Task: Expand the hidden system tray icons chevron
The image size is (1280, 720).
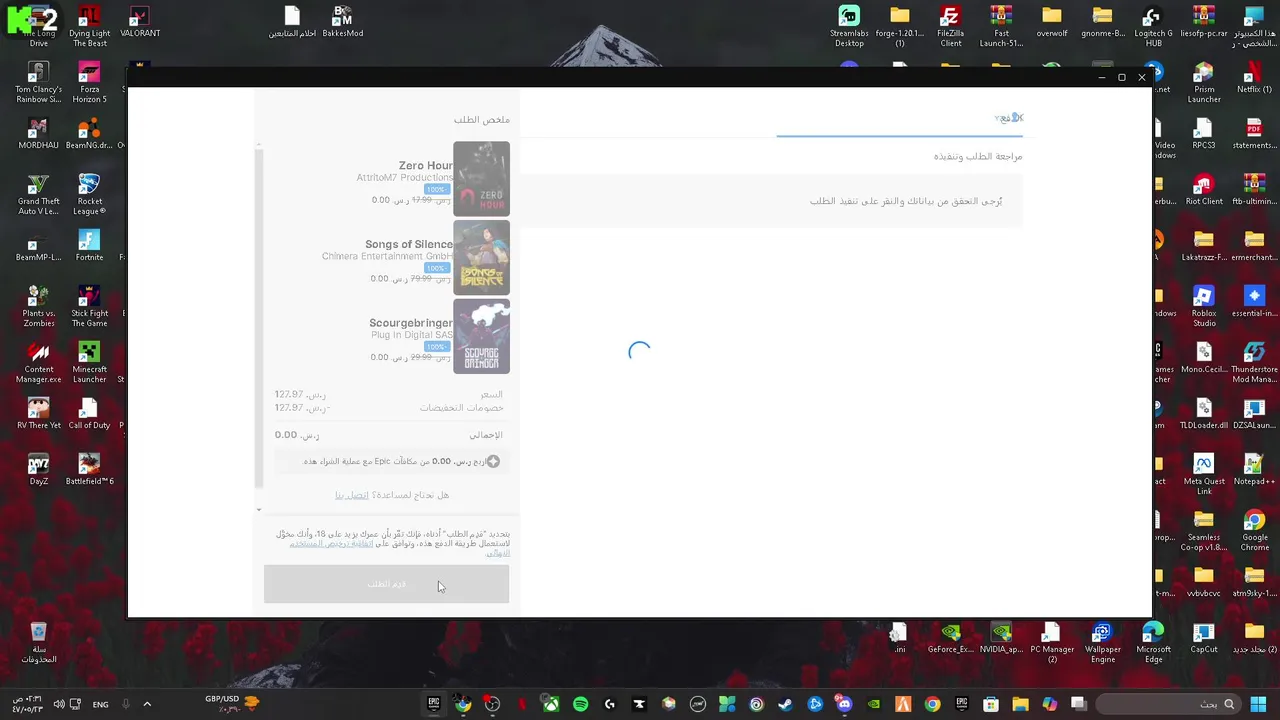Action: click(147, 704)
